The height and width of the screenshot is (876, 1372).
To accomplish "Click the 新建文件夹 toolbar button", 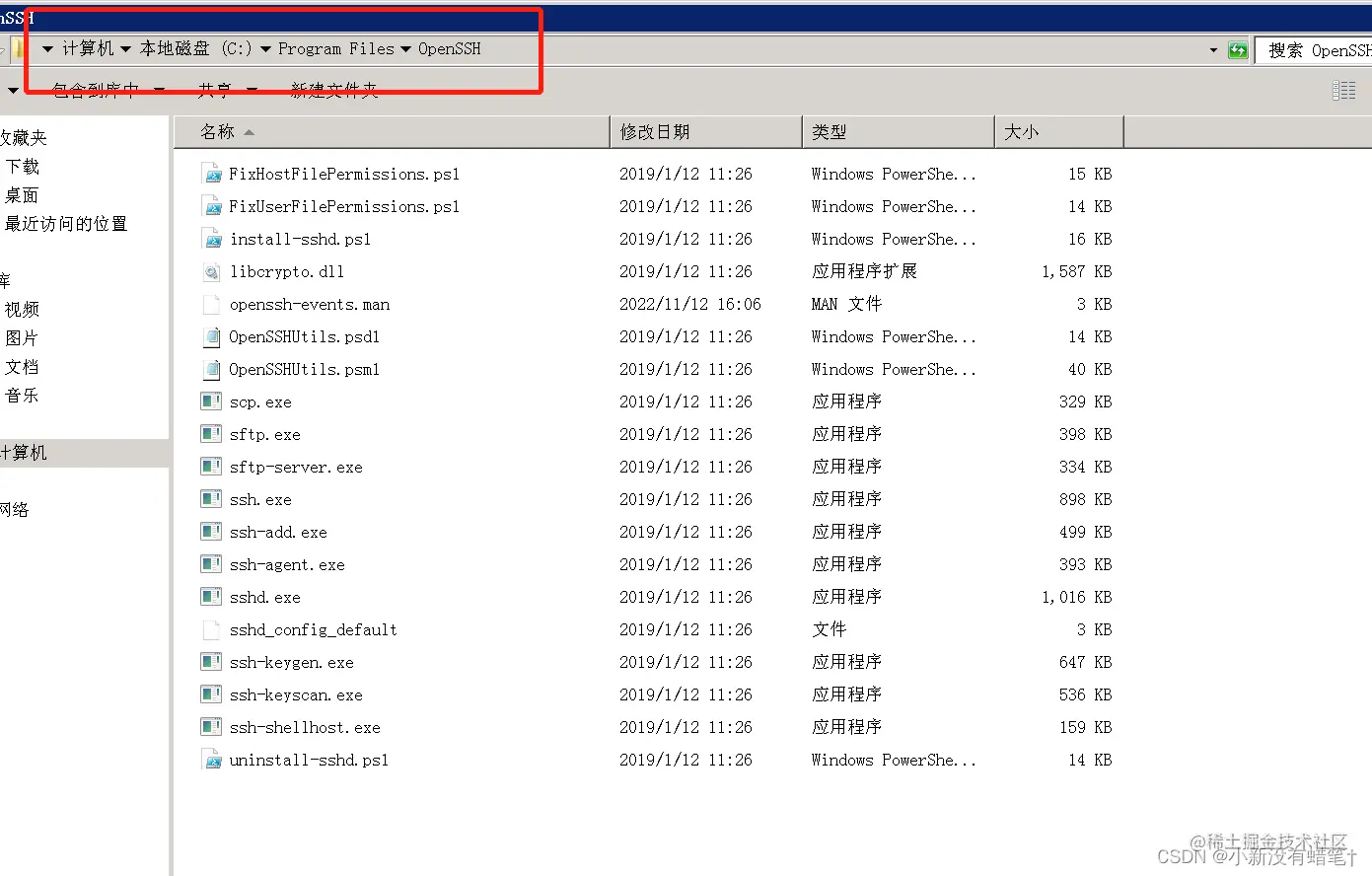I will coord(334,91).
